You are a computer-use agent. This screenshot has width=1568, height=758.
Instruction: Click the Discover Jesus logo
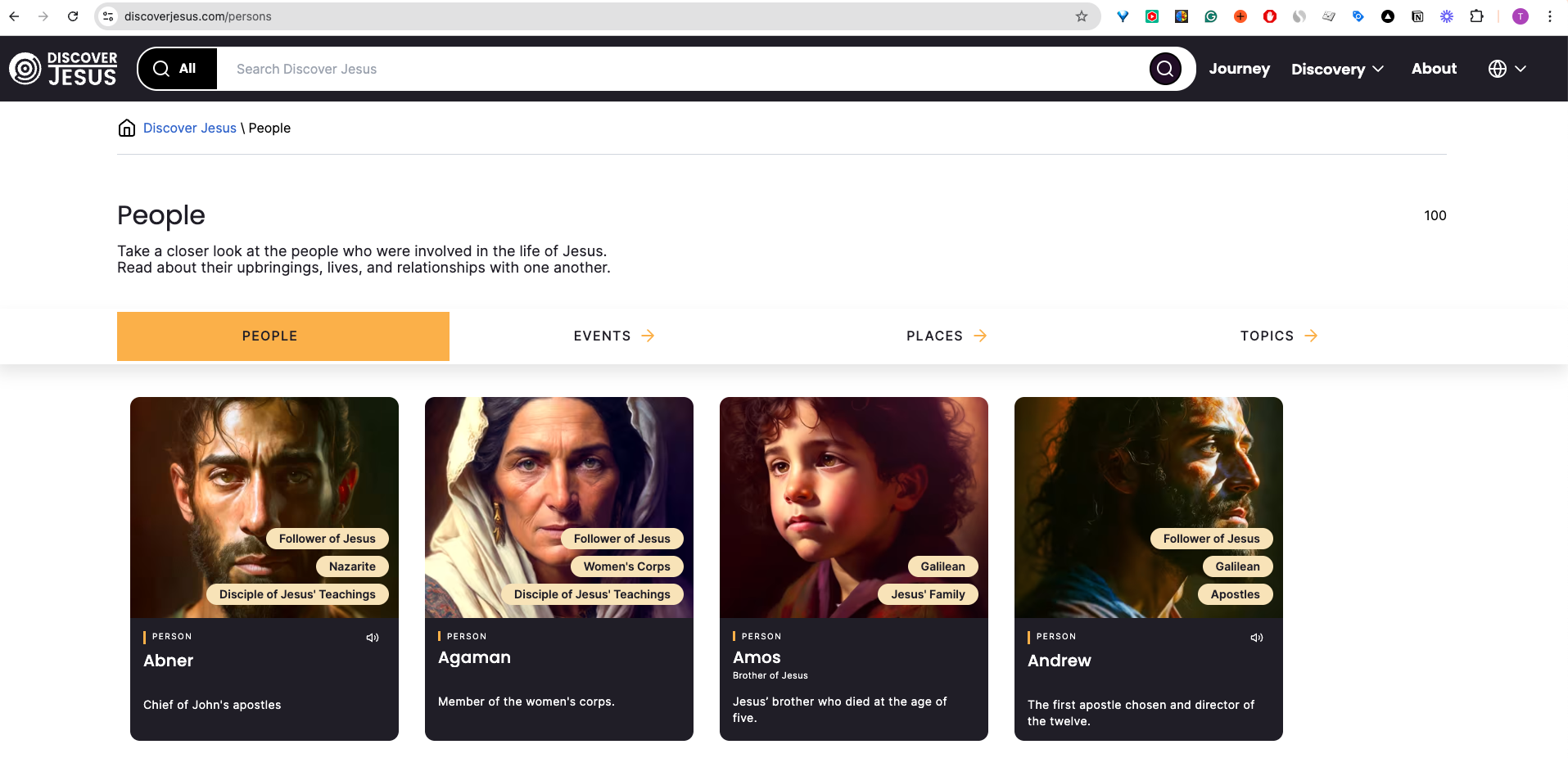click(63, 69)
